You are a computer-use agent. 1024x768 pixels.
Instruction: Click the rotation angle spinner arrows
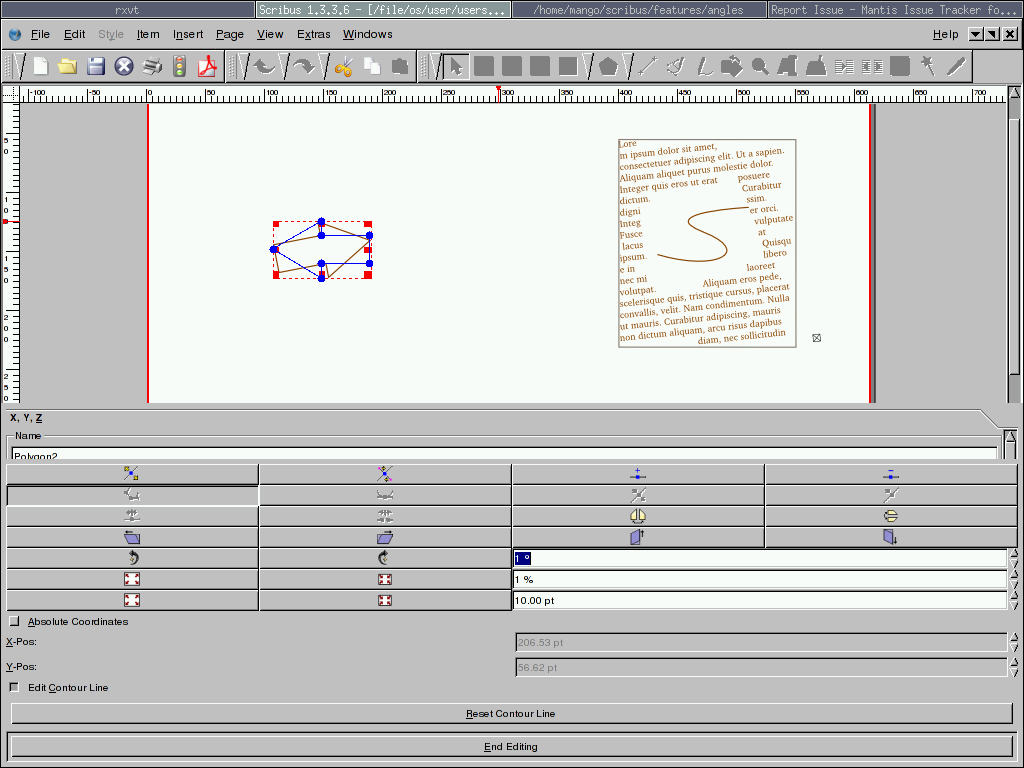coord(1014,558)
